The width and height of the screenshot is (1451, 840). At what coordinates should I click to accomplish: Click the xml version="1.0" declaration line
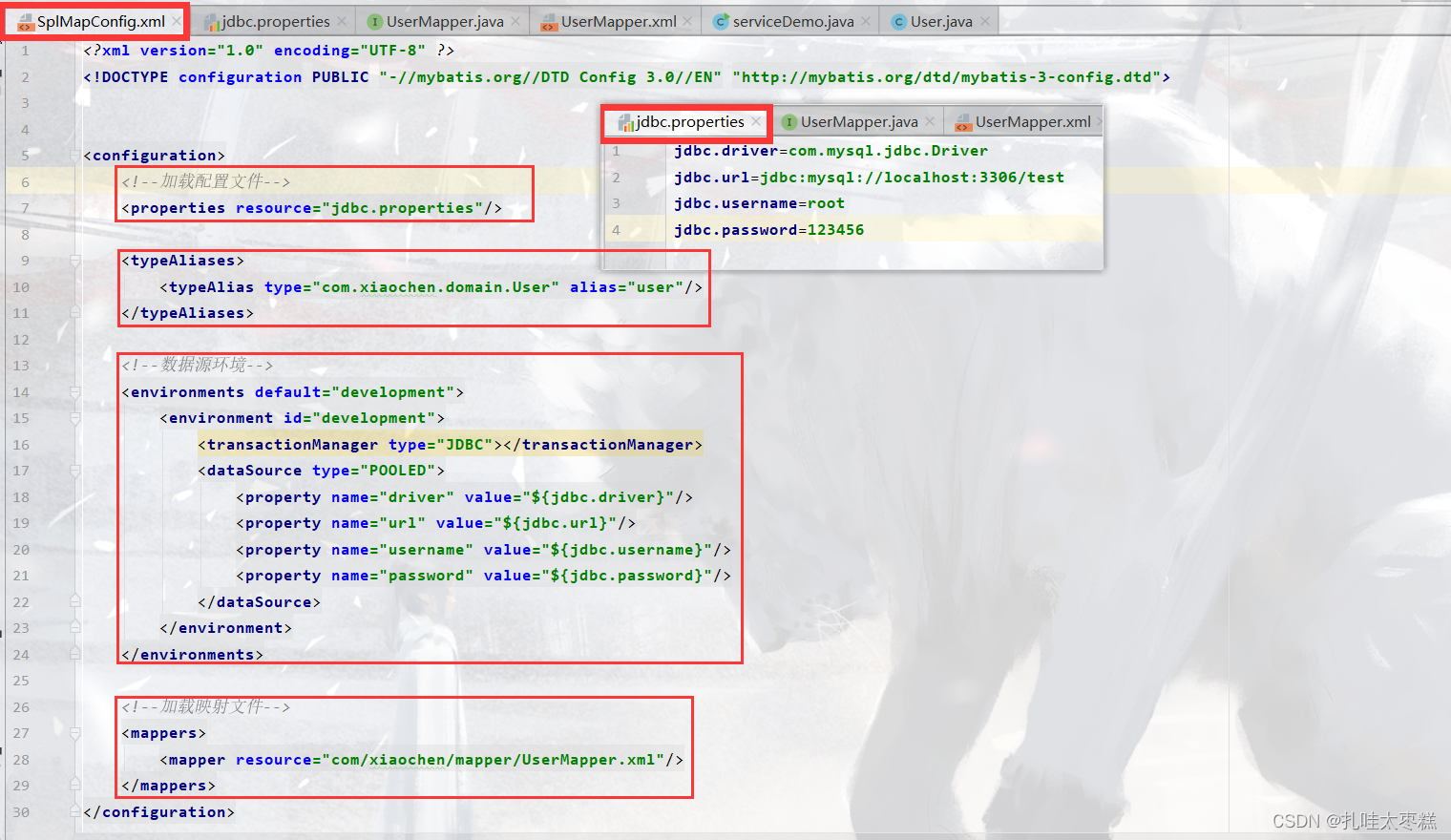point(269,51)
